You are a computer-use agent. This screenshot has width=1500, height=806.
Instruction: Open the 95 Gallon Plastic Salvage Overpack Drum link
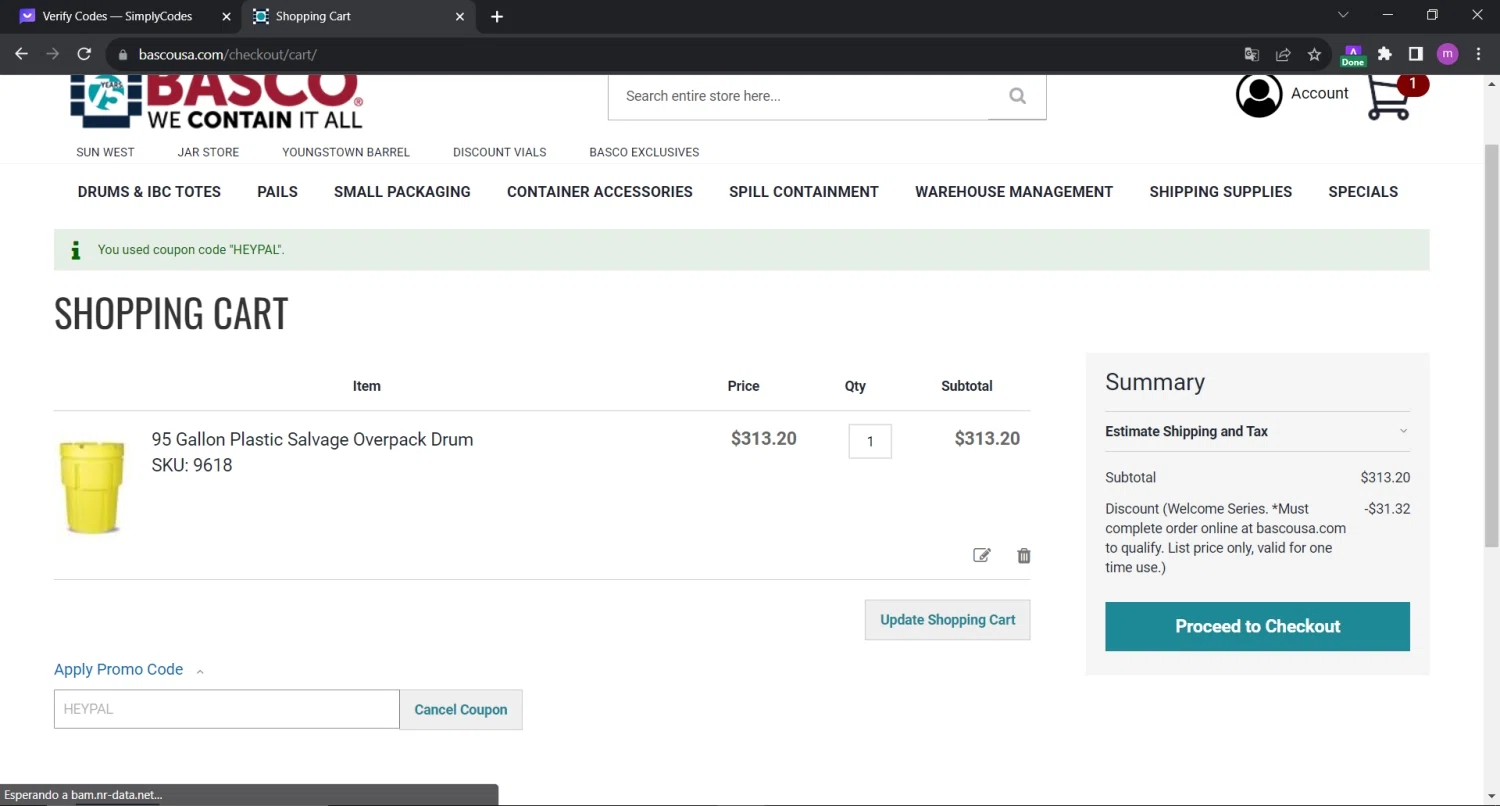(312, 439)
